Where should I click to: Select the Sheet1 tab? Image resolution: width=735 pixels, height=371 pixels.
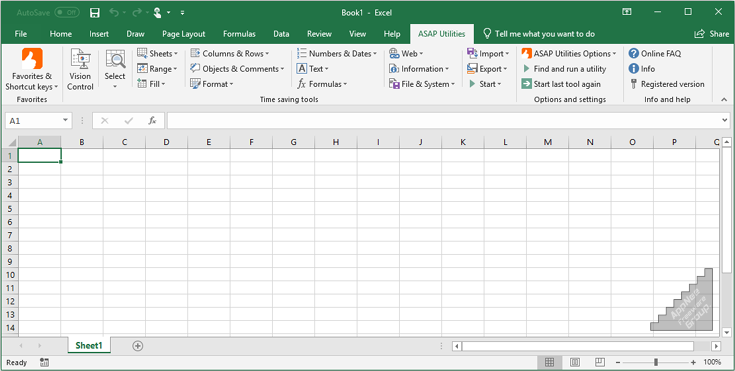coord(89,346)
